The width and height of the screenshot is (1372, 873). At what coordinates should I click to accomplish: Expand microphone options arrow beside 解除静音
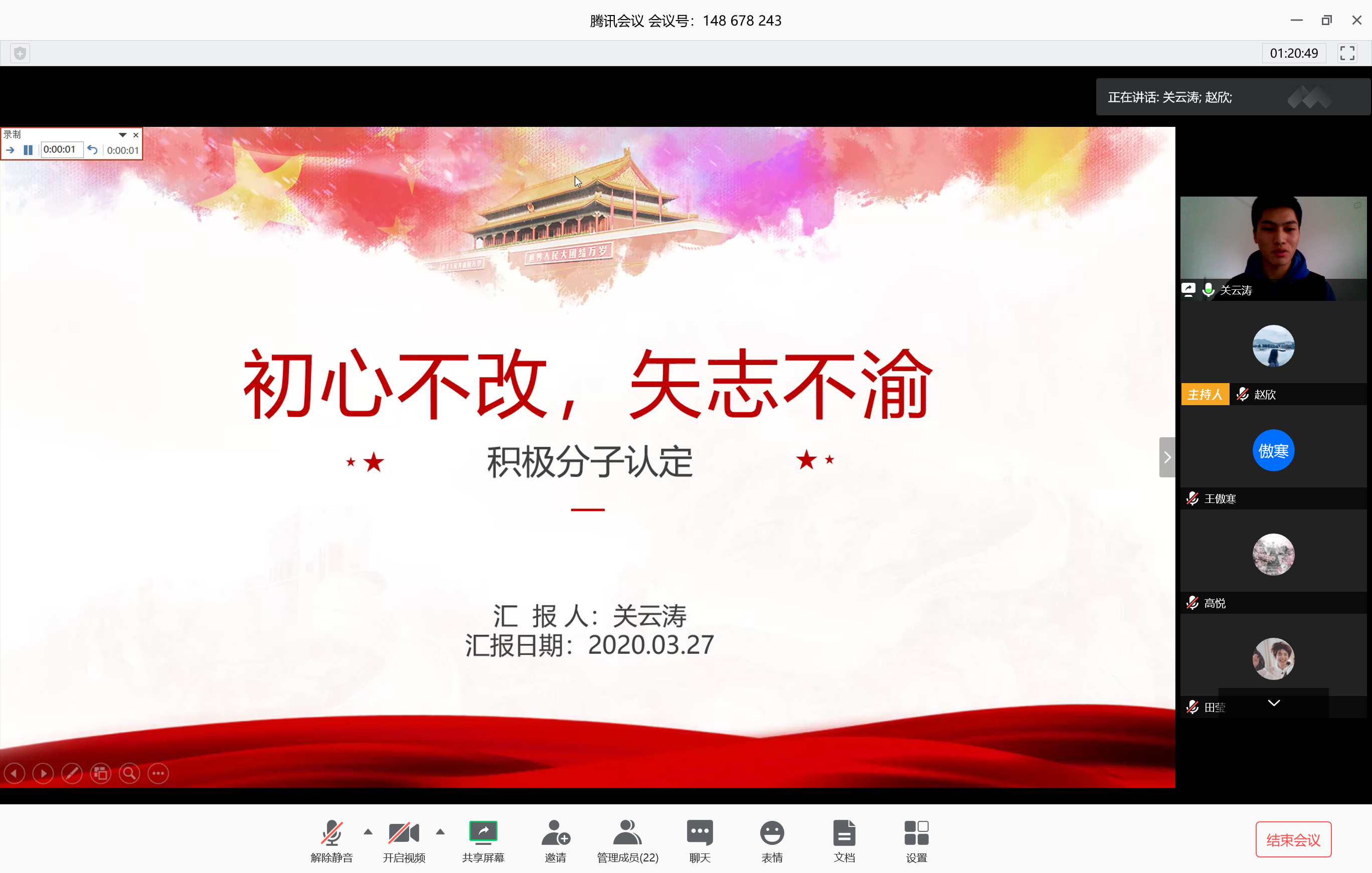[368, 832]
